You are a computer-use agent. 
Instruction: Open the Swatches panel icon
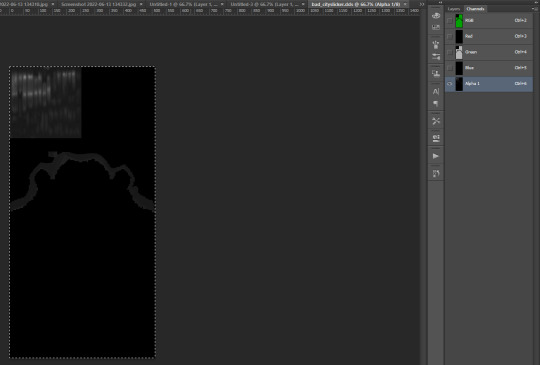pyautogui.click(x=436, y=27)
